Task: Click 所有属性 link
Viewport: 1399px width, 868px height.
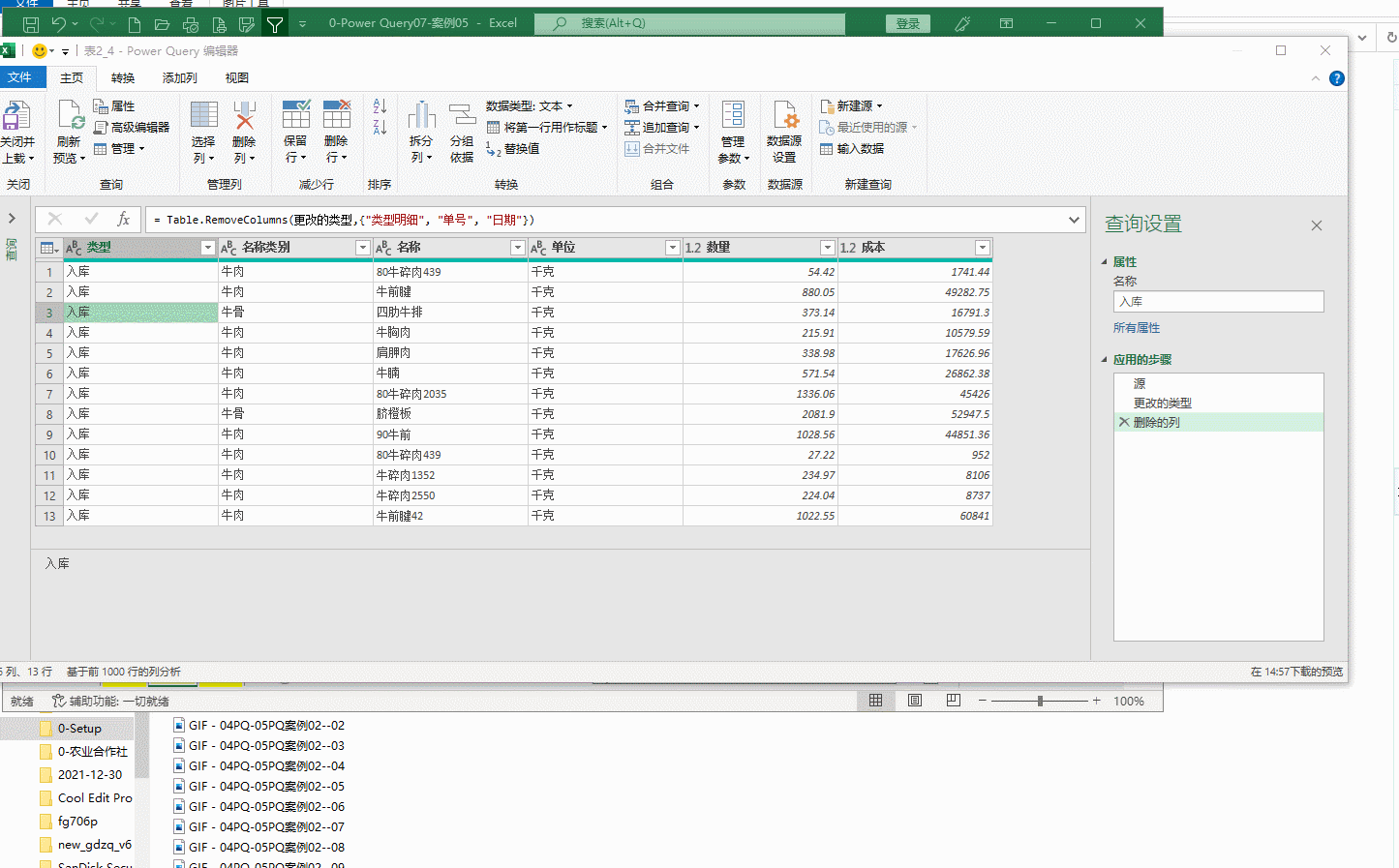Action: tap(1137, 328)
